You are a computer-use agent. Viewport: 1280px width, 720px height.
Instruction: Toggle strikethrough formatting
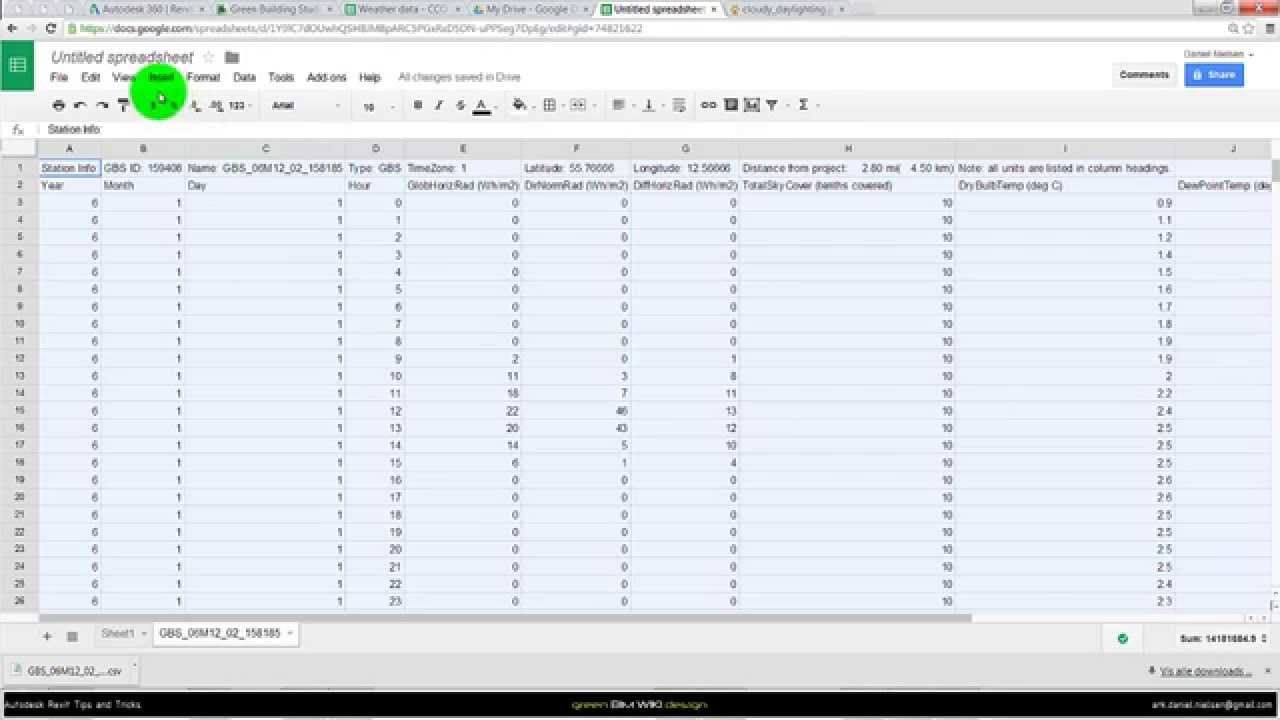pyautogui.click(x=460, y=105)
